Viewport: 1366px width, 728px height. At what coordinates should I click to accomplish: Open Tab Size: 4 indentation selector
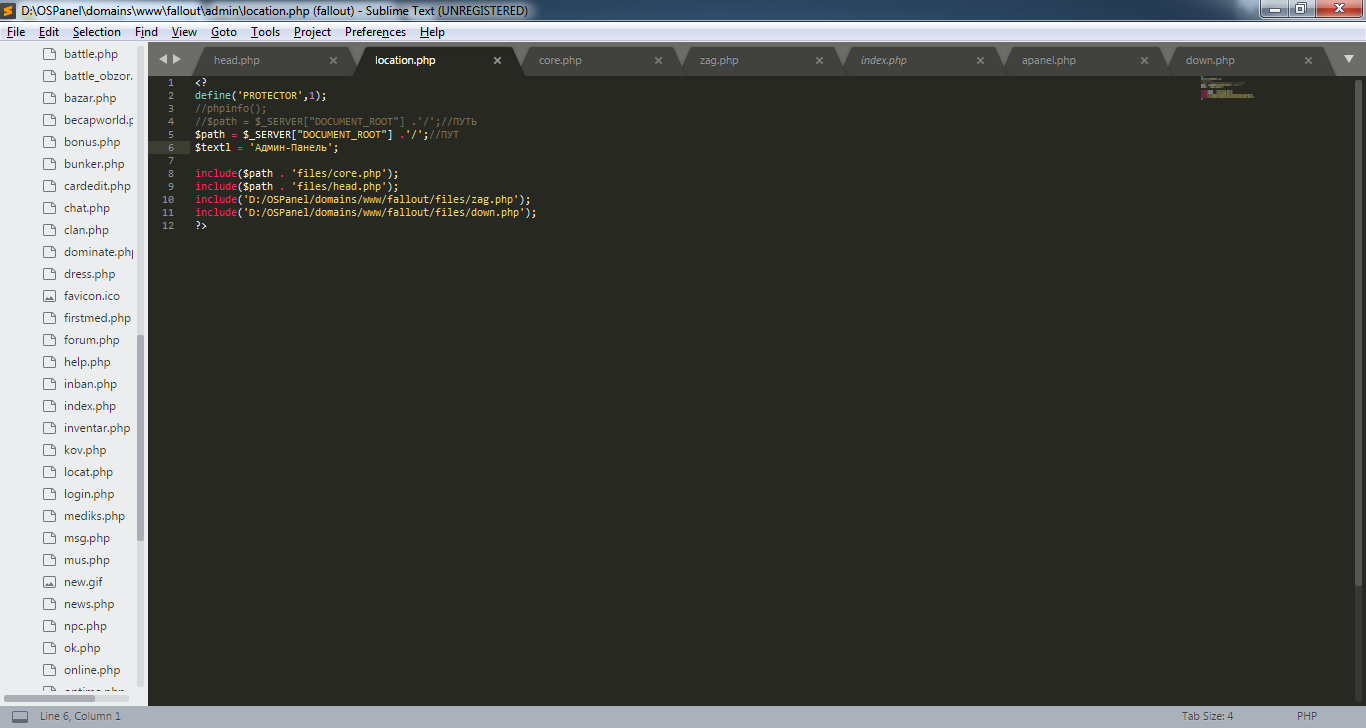1207,716
